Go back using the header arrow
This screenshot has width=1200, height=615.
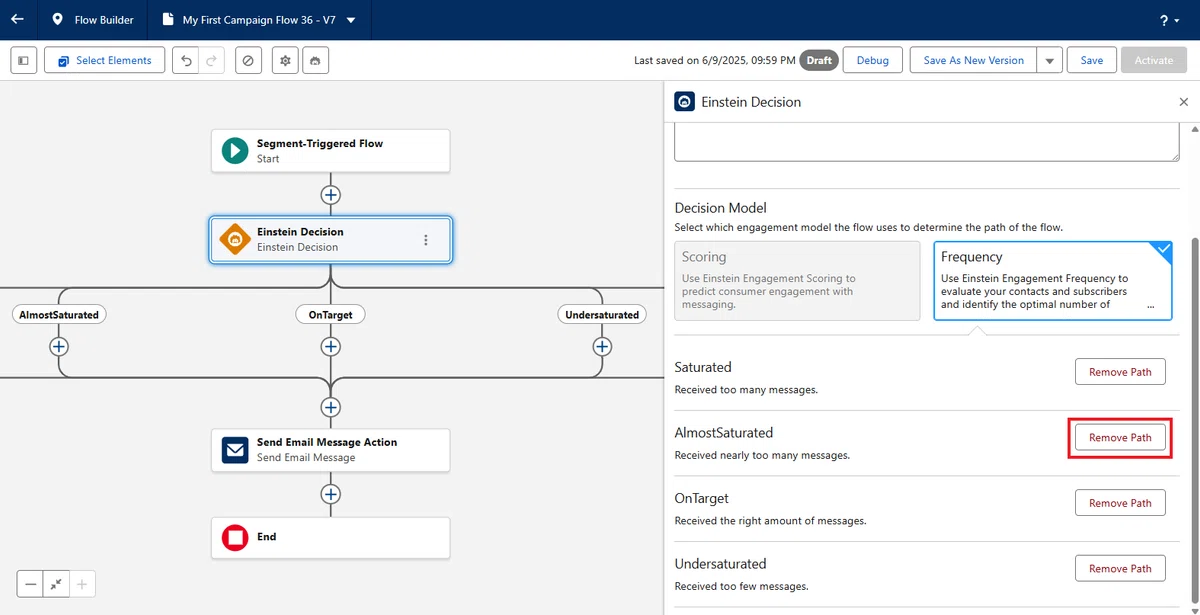[17, 19]
